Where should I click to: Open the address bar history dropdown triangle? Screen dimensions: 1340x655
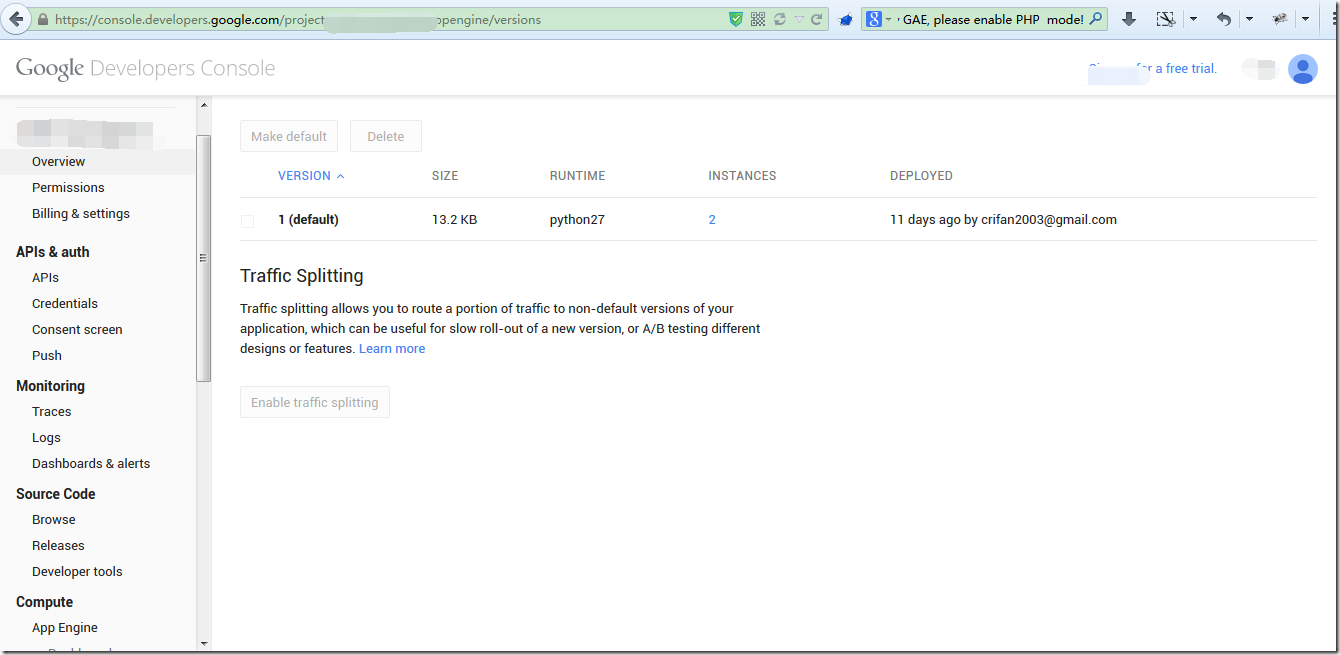[799, 19]
